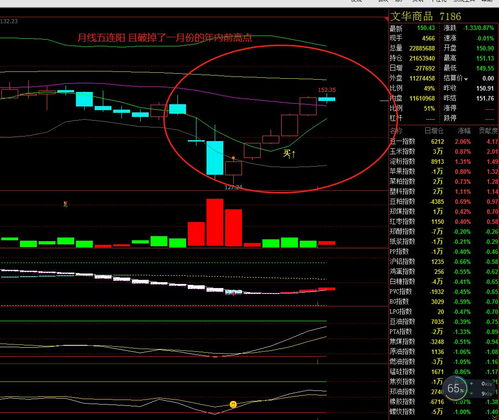The image size is (499, 420).
Task: Click the 贡献度 column header
Action: (x=488, y=131)
